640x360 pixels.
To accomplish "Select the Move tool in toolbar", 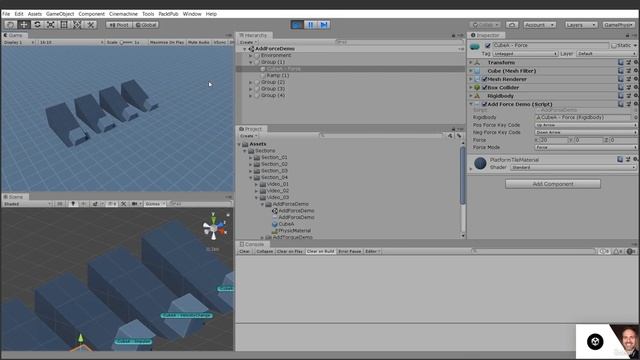I will (24, 25).
